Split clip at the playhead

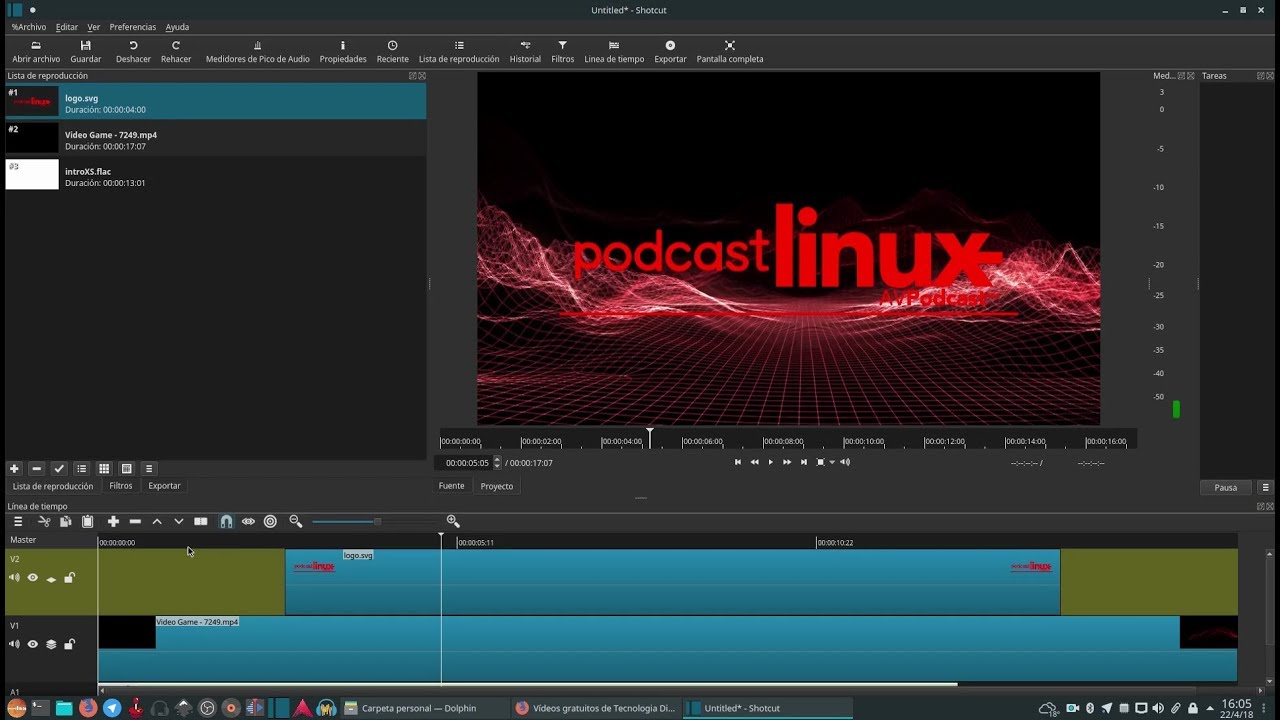[x=201, y=521]
